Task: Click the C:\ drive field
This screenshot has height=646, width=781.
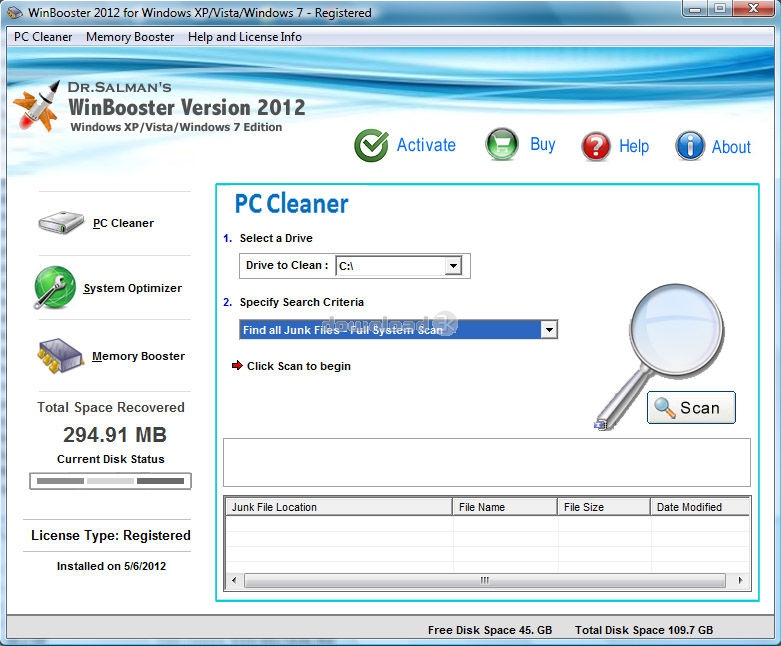Action: tap(390, 265)
